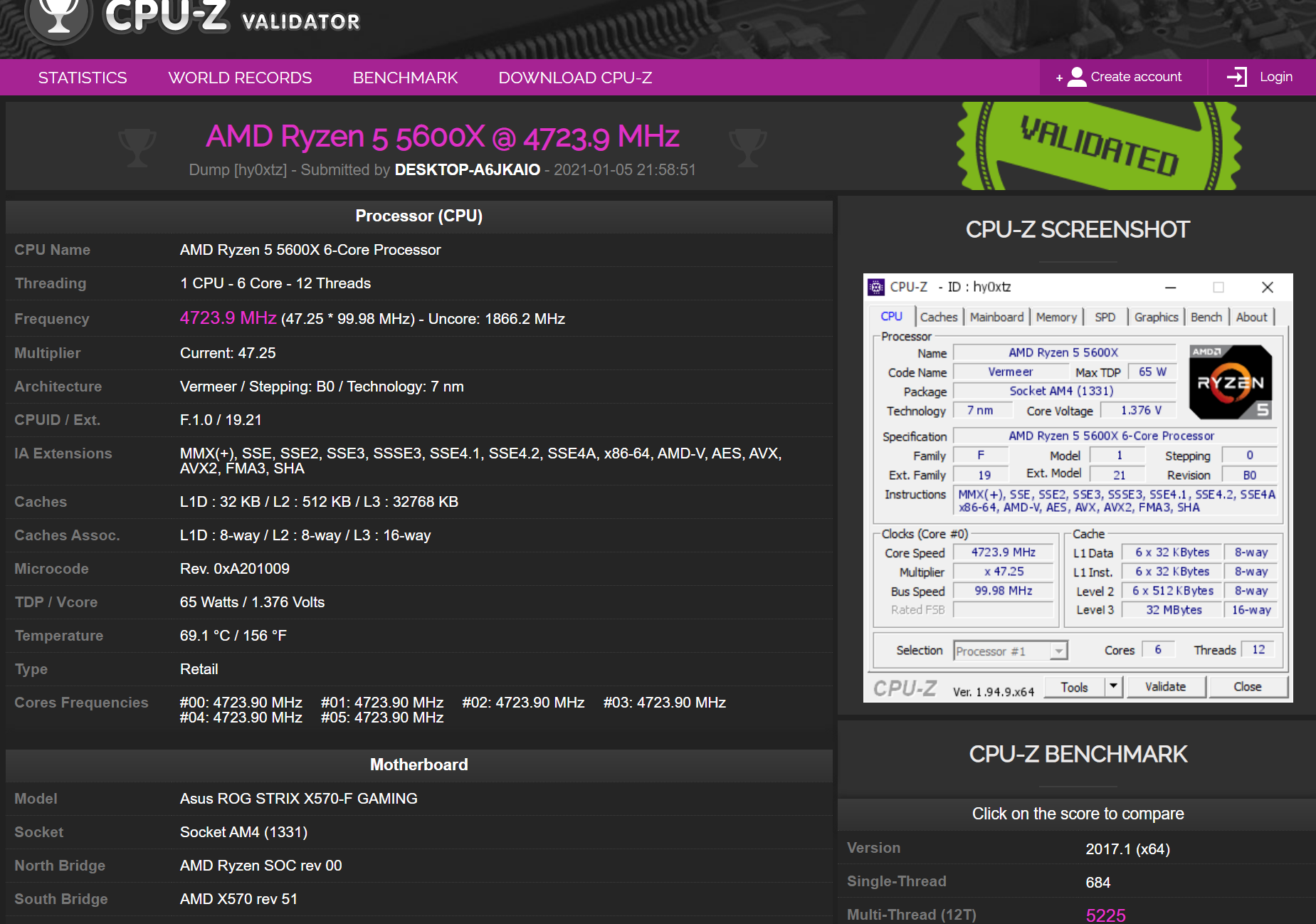Close the CPU-Z screenshot window
This screenshot has width=1316, height=924.
point(1267,288)
